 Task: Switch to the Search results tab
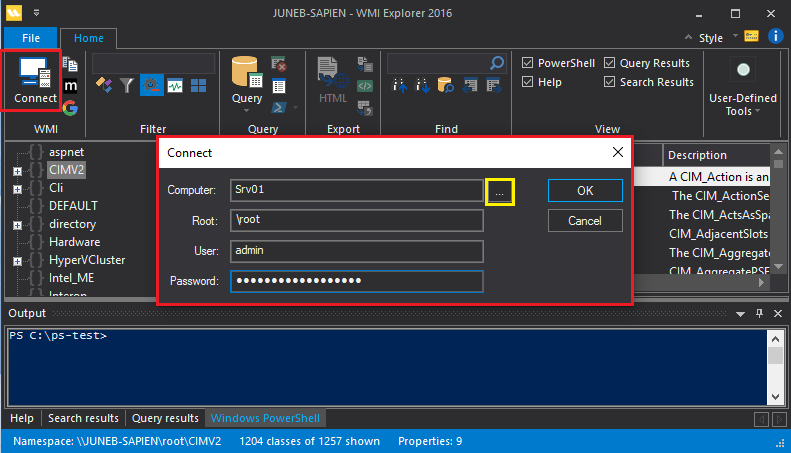point(83,418)
